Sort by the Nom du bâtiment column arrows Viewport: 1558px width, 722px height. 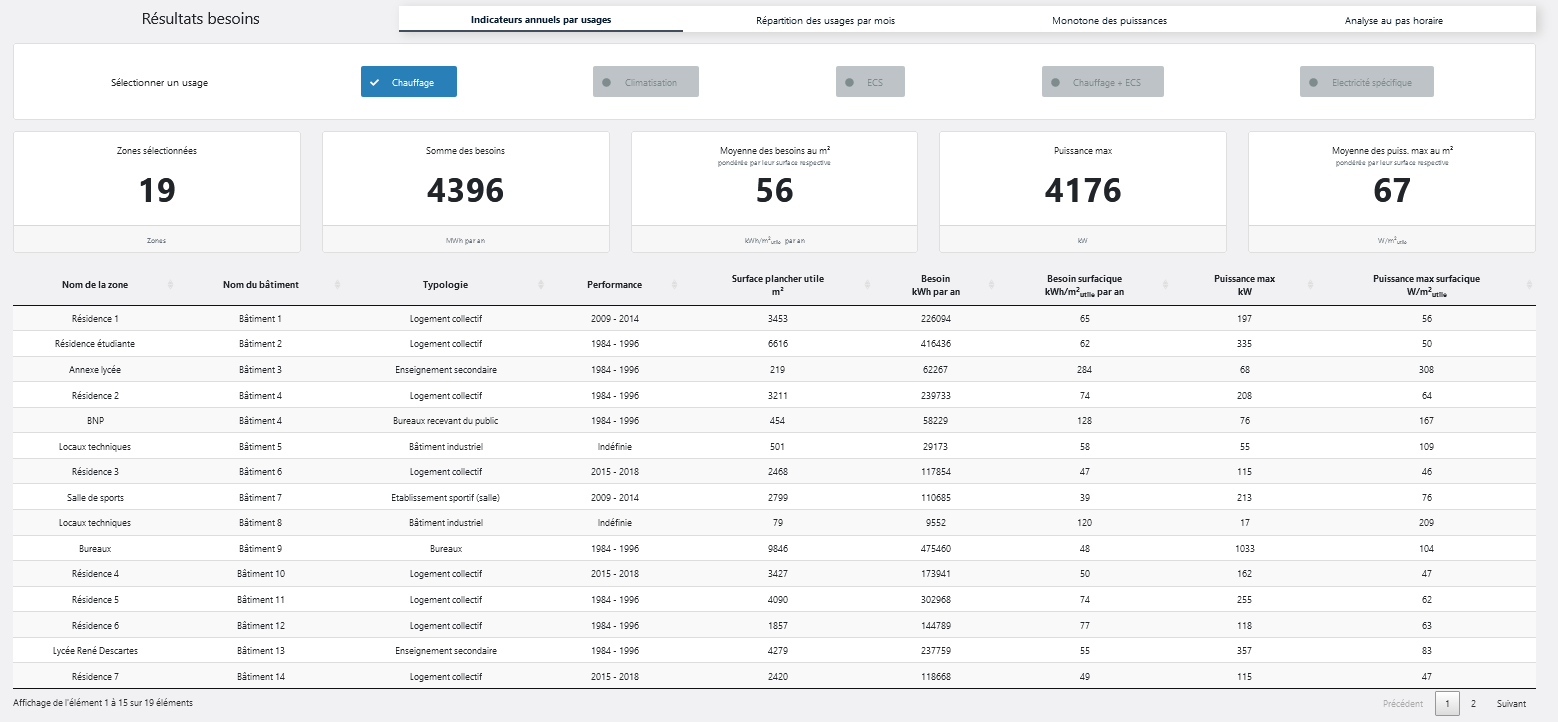[x=338, y=285]
